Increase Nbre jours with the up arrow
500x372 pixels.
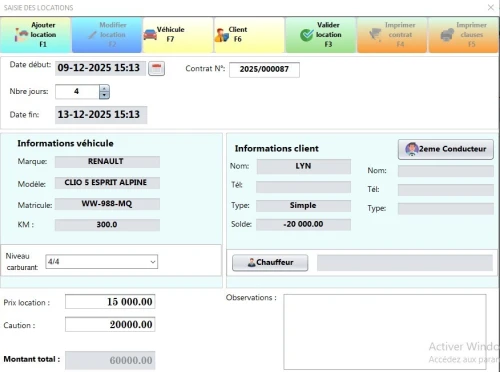click(104, 88)
